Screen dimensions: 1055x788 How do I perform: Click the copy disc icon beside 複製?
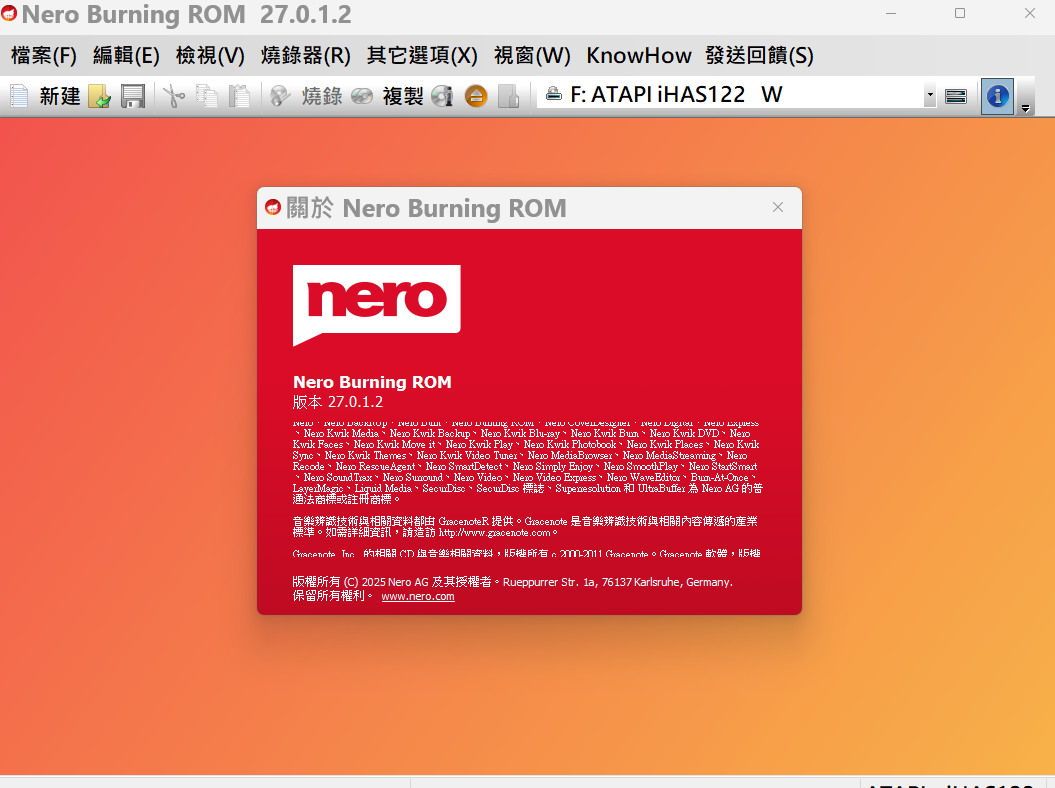point(362,96)
